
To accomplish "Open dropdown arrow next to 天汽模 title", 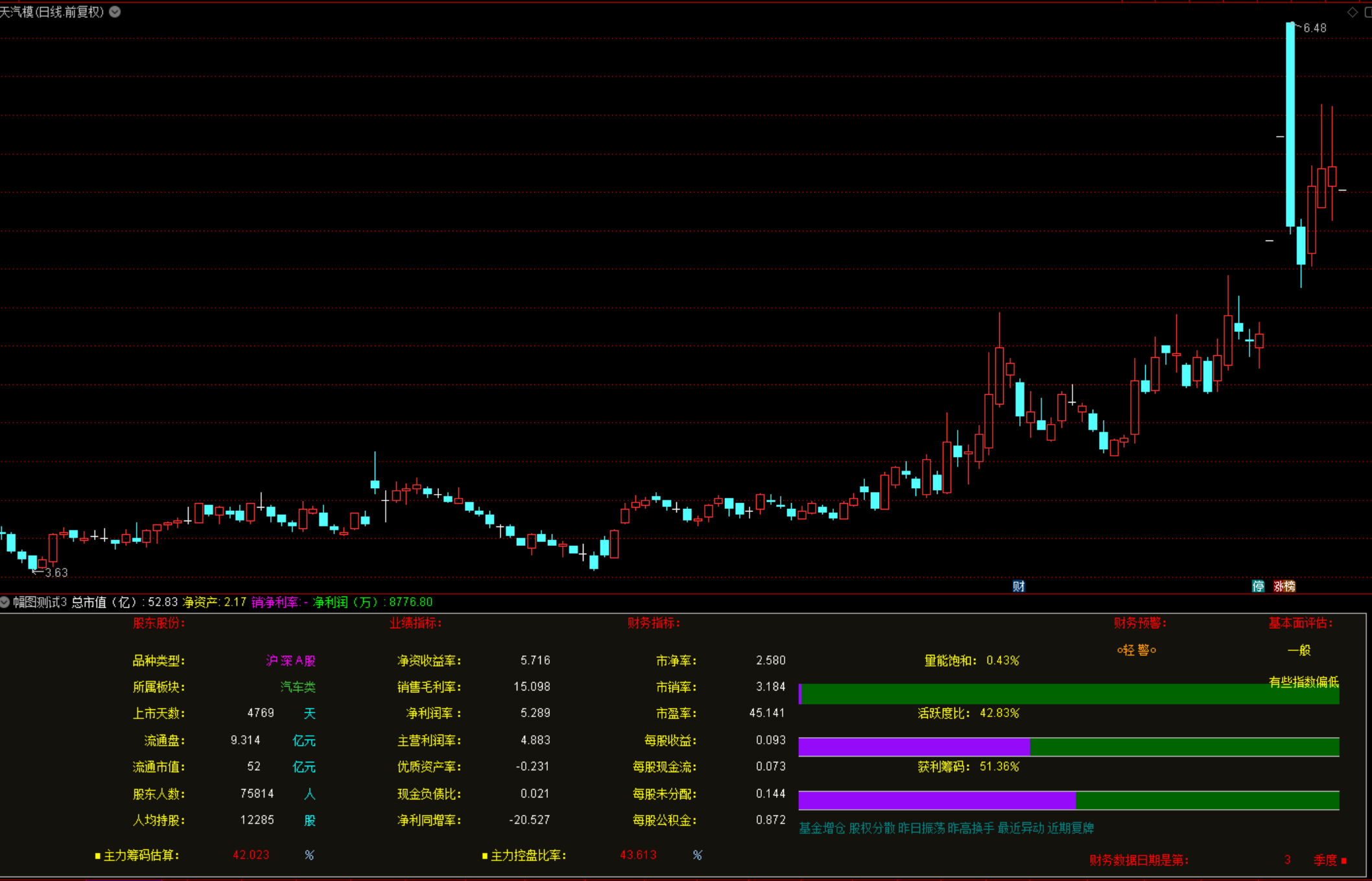I will click(x=115, y=12).
